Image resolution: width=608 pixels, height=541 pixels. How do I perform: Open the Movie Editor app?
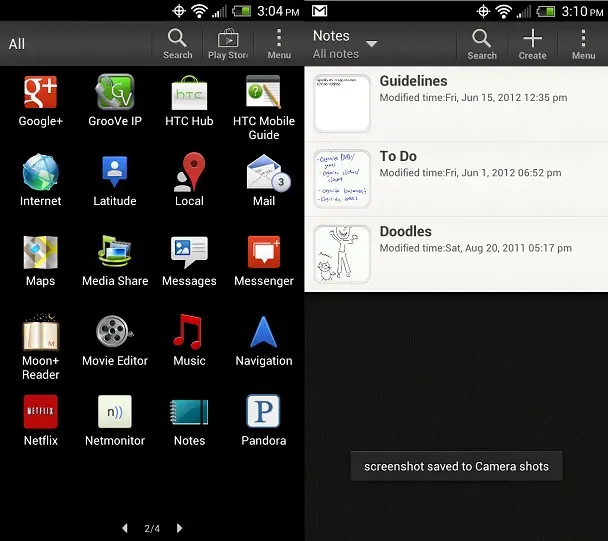[115, 341]
